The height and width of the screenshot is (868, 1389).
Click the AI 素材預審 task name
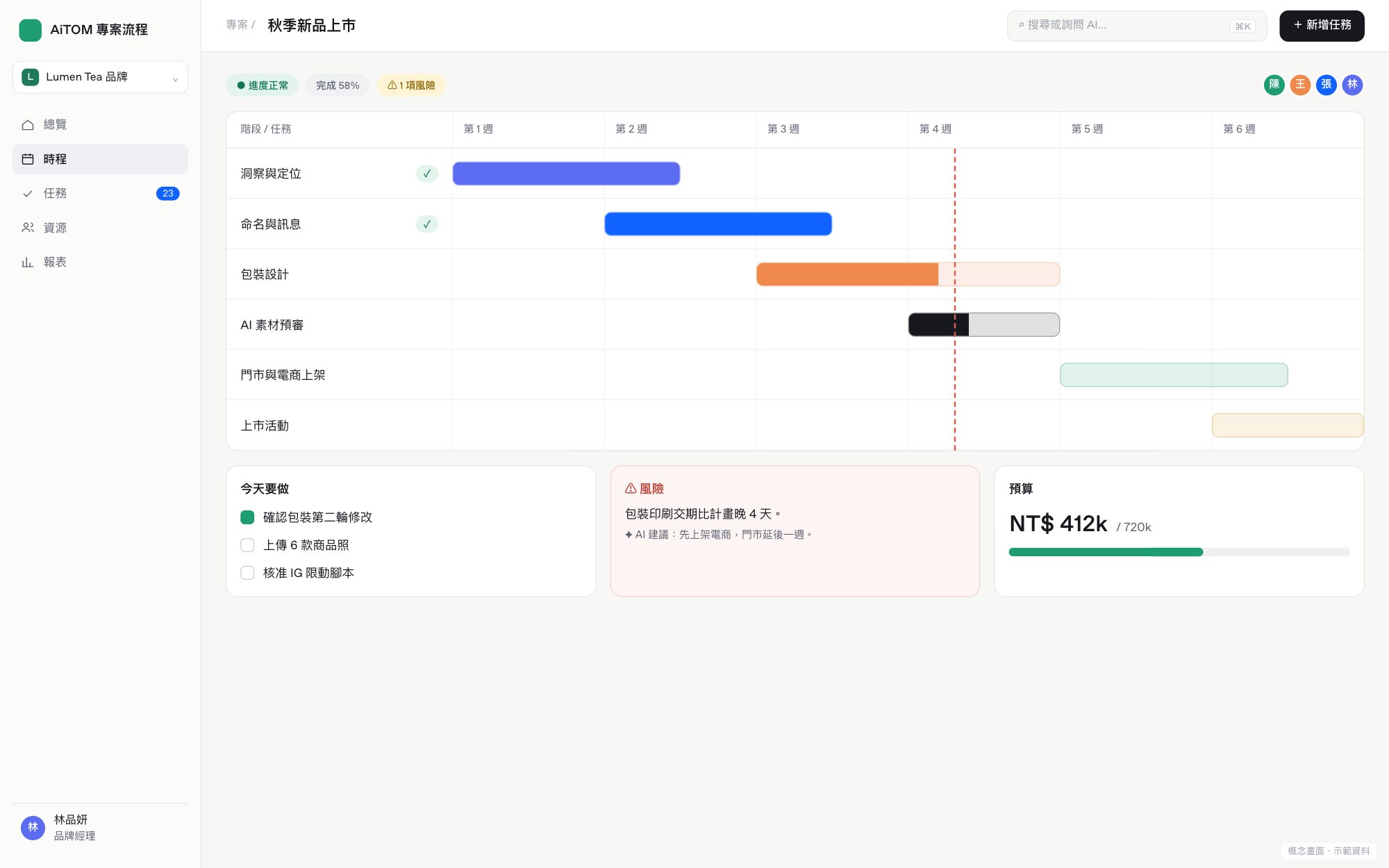click(x=272, y=325)
